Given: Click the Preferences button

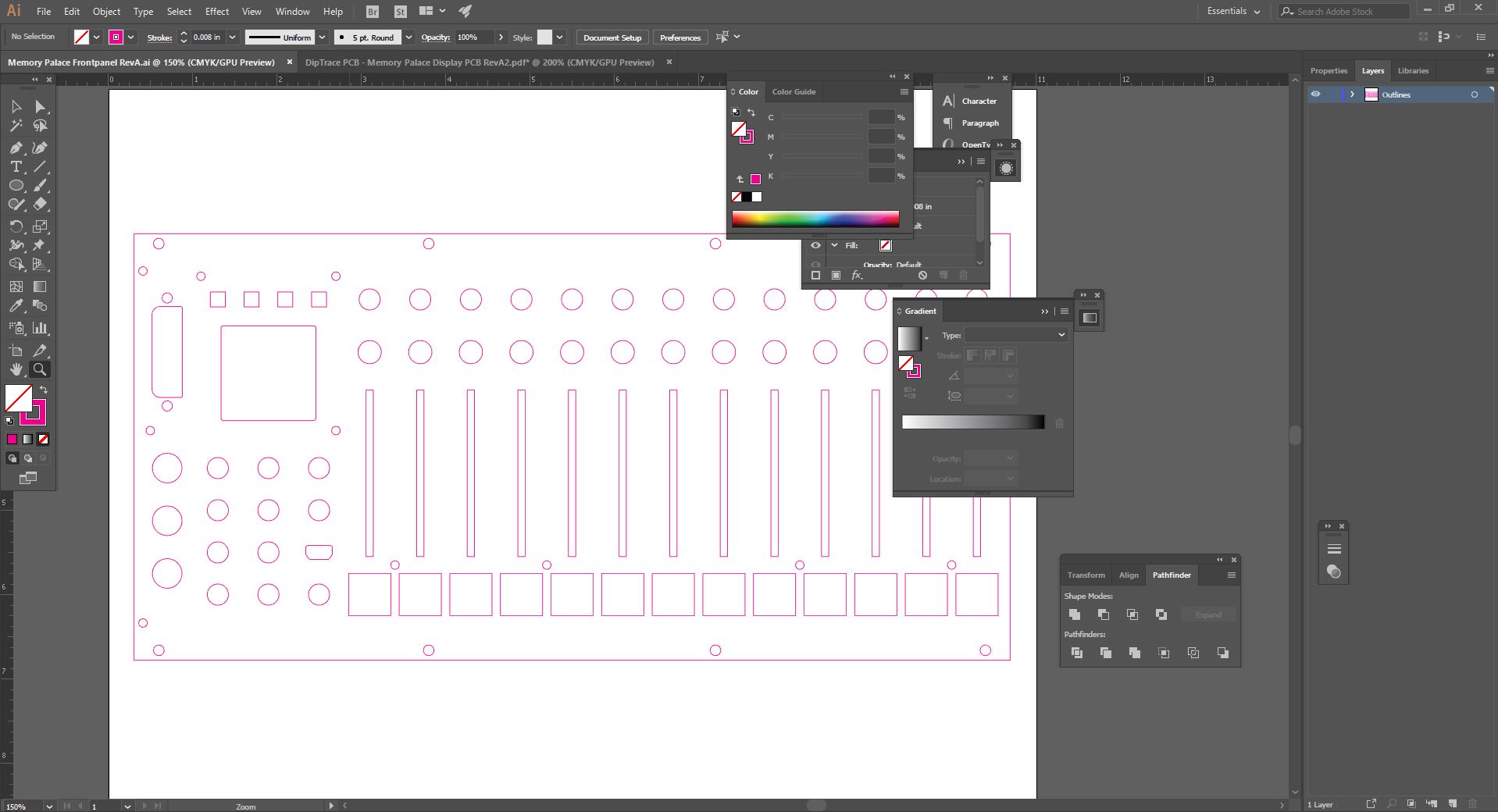Looking at the screenshot, I should click(x=680, y=37).
